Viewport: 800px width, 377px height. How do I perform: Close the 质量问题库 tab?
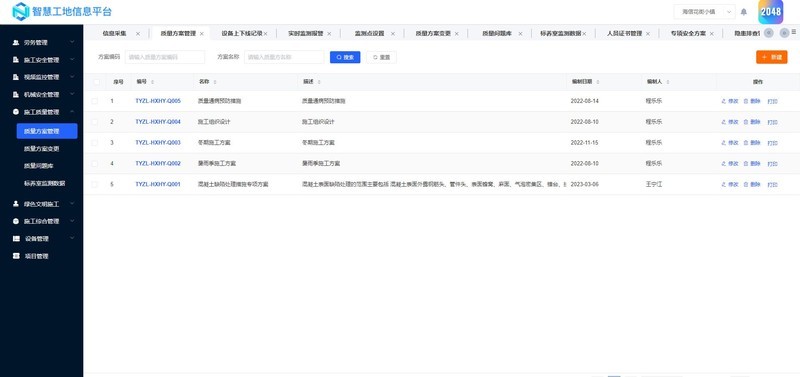520,34
